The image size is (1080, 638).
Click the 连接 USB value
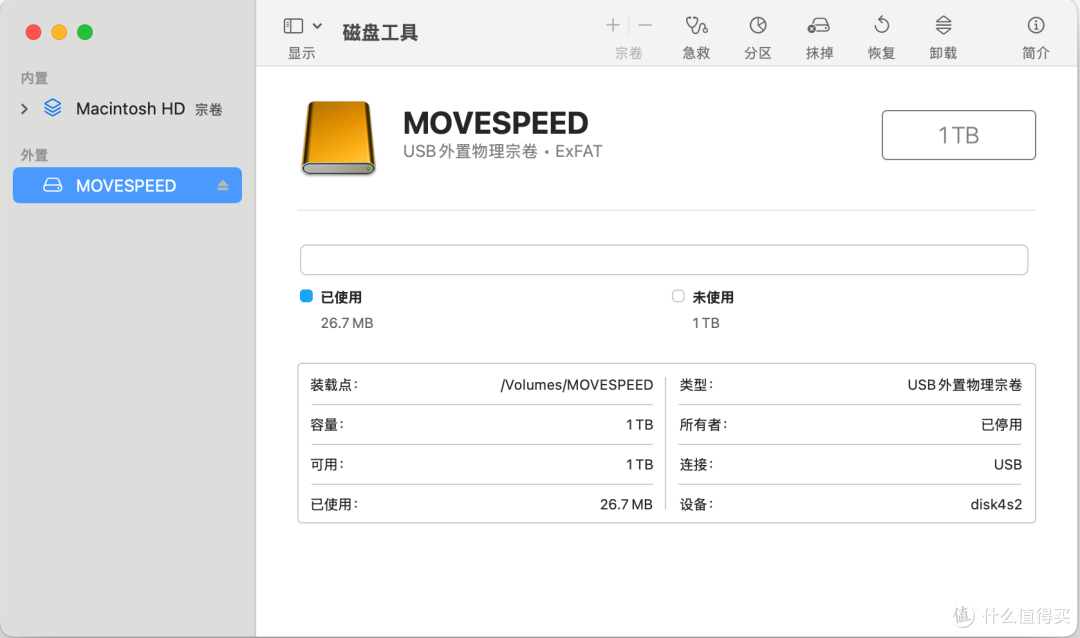pos(1008,465)
